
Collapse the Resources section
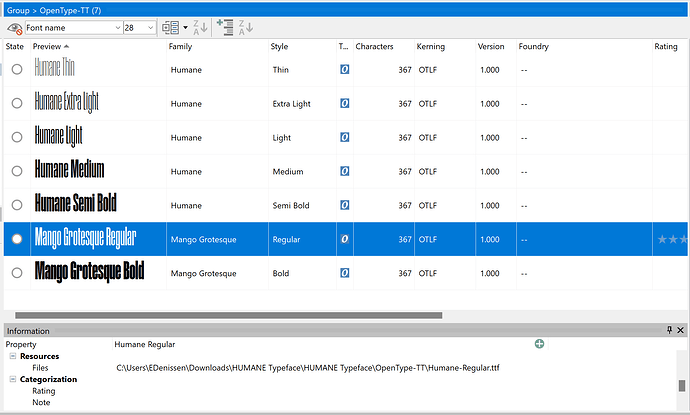point(11,356)
